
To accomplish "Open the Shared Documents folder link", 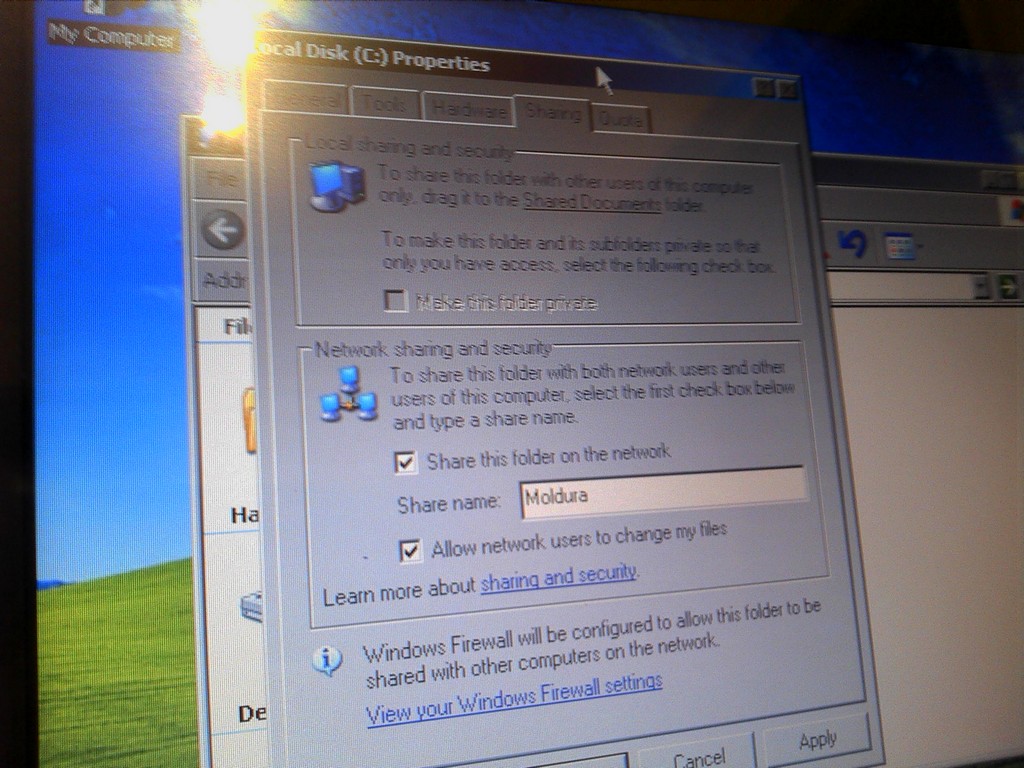I will click(x=592, y=202).
